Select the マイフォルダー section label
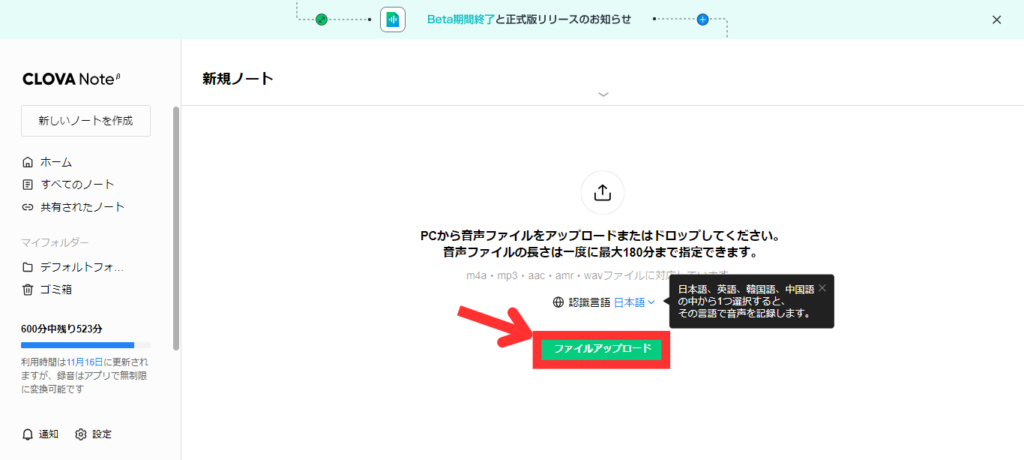Screen dimensions: 1024x460 coord(55,243)
